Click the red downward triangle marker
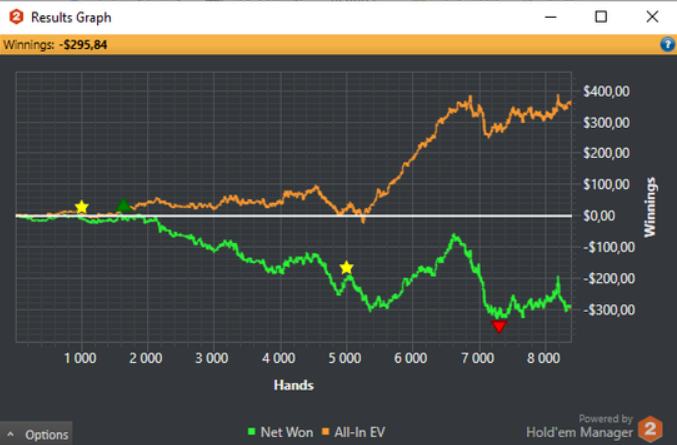The image size is (677, 445). pos(499,327)
